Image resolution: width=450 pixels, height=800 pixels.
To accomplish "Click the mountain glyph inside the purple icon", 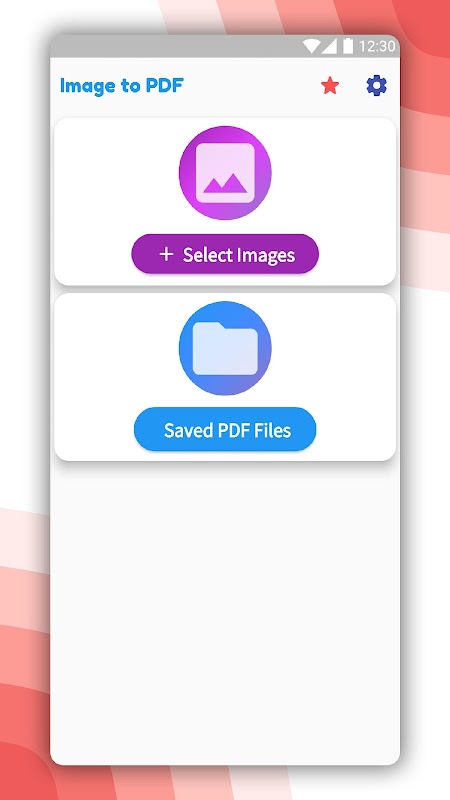I will point(225,183).
